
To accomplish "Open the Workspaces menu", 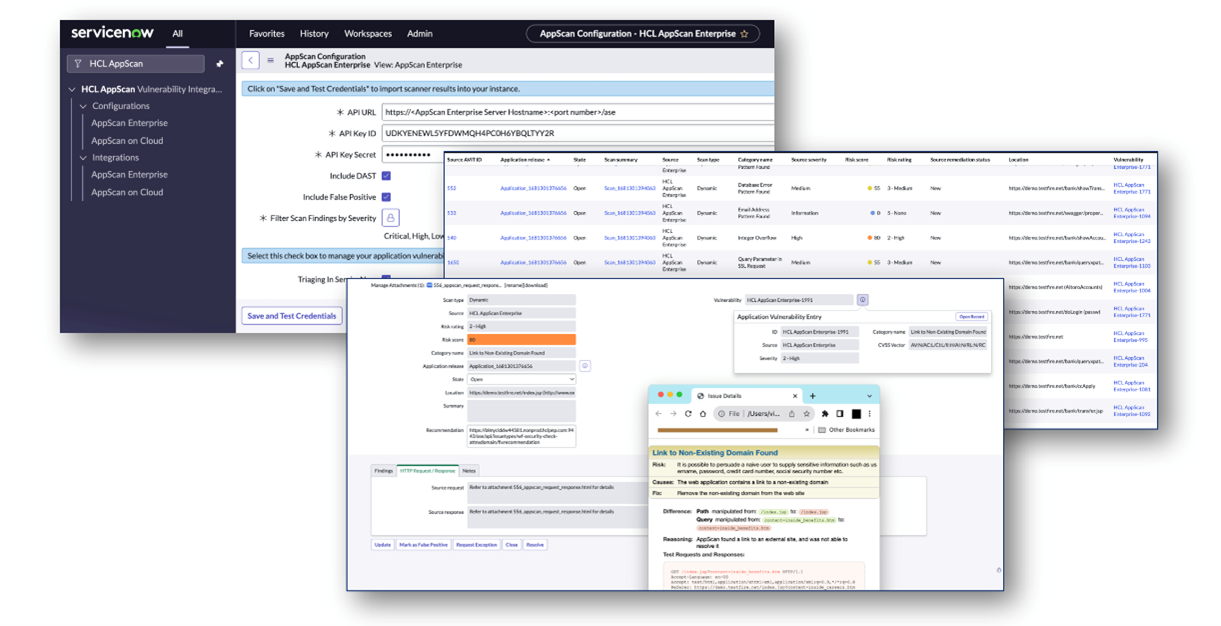I will 368,34.
